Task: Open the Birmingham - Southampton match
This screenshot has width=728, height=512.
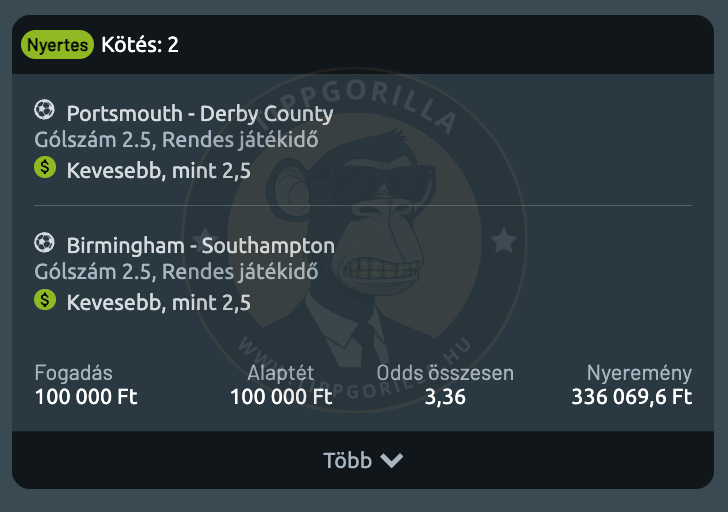Action: (x=201, y=245)
